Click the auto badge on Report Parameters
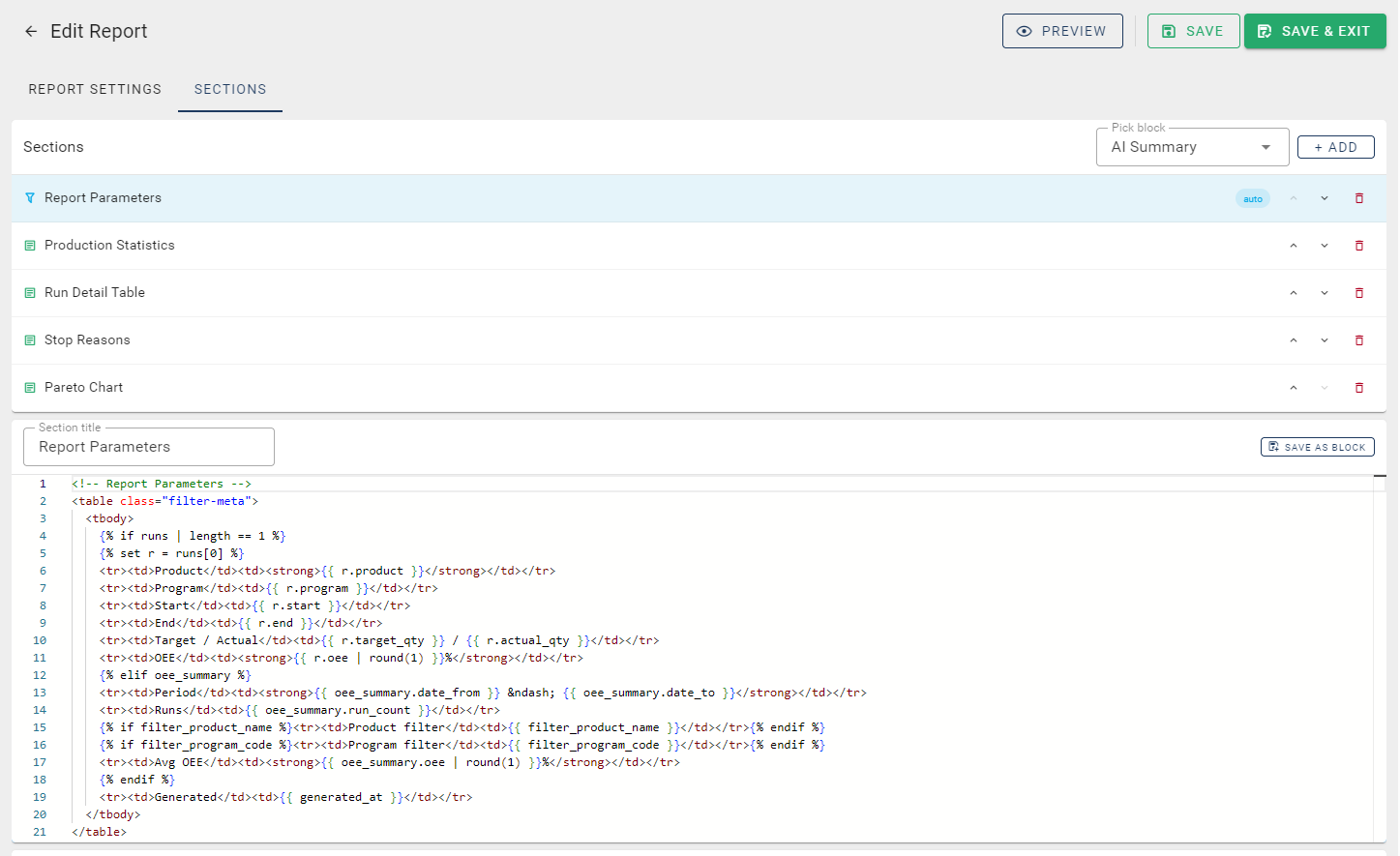Viewport: 1400px width, 856px height. point(1253,198)
